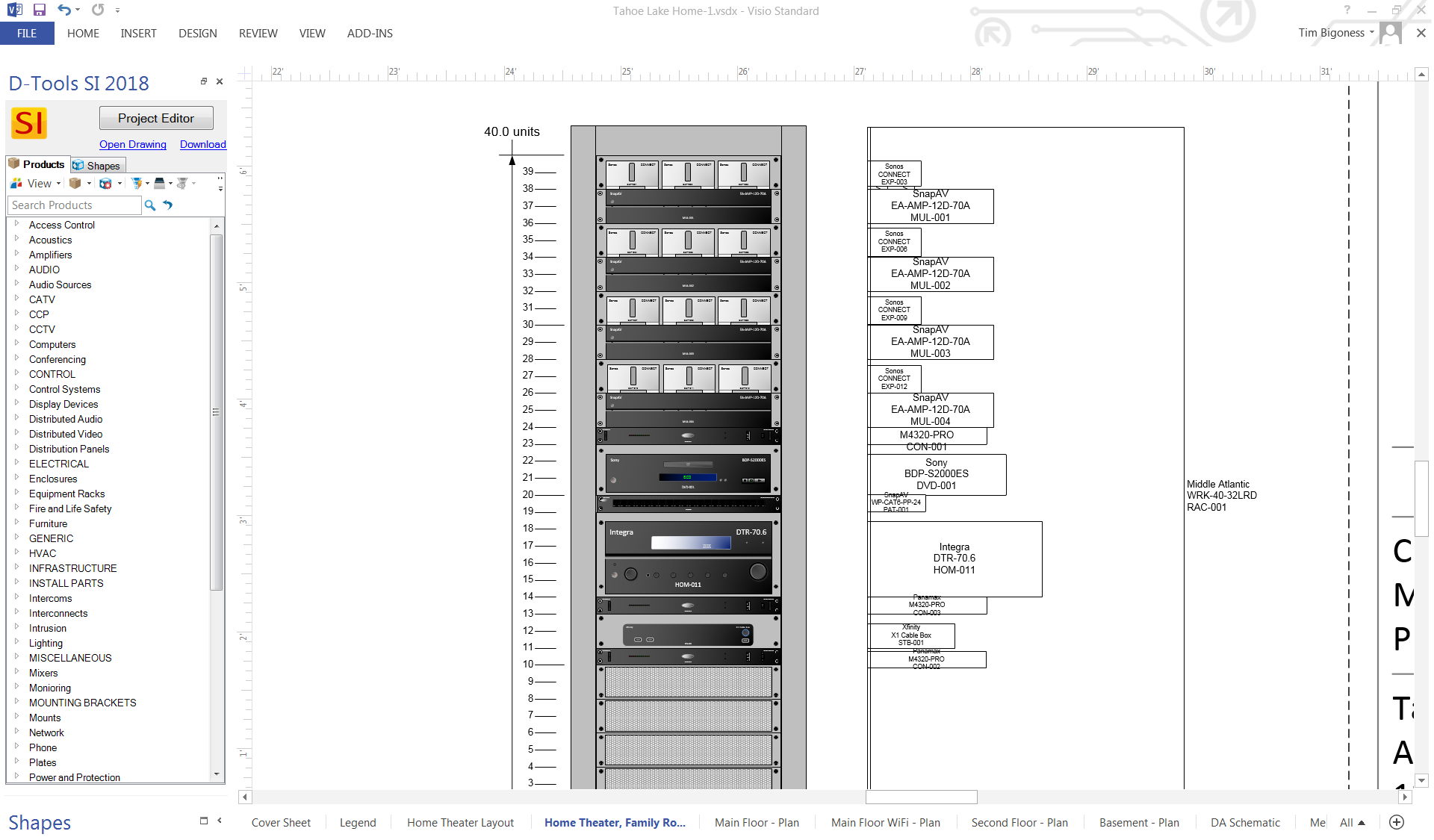1434x840 pixels.
Task: Click the blue reset arrow beside search
Action: (x=168, y=205)
